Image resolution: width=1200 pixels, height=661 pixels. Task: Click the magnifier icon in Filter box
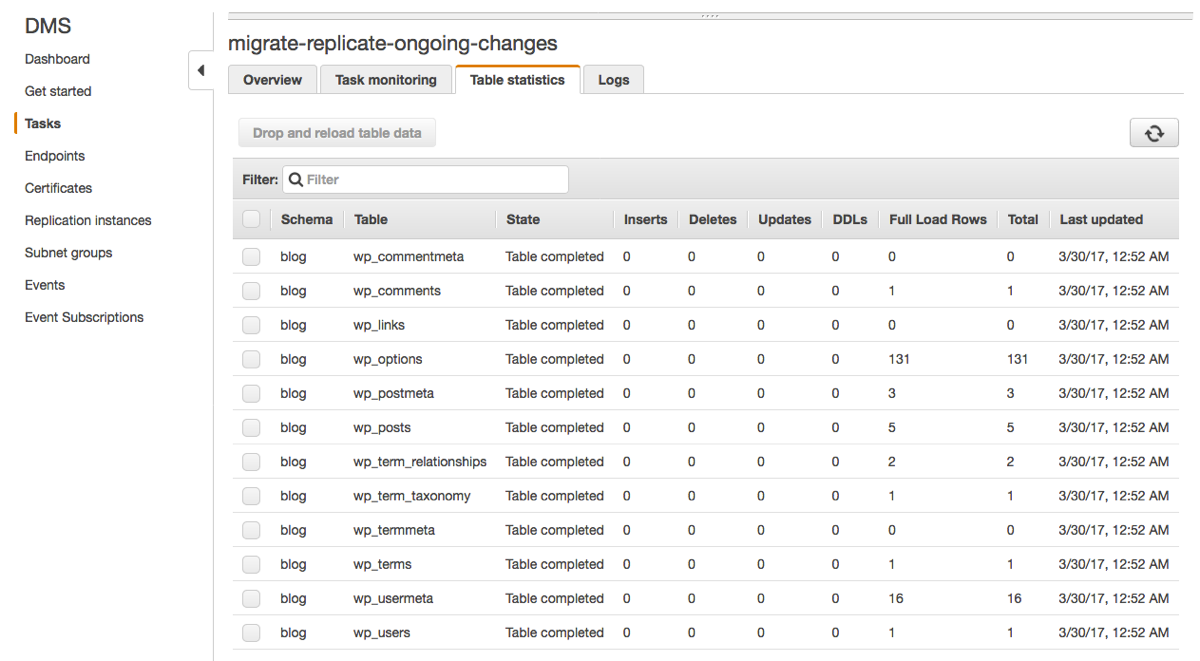(x=296, y=180)
